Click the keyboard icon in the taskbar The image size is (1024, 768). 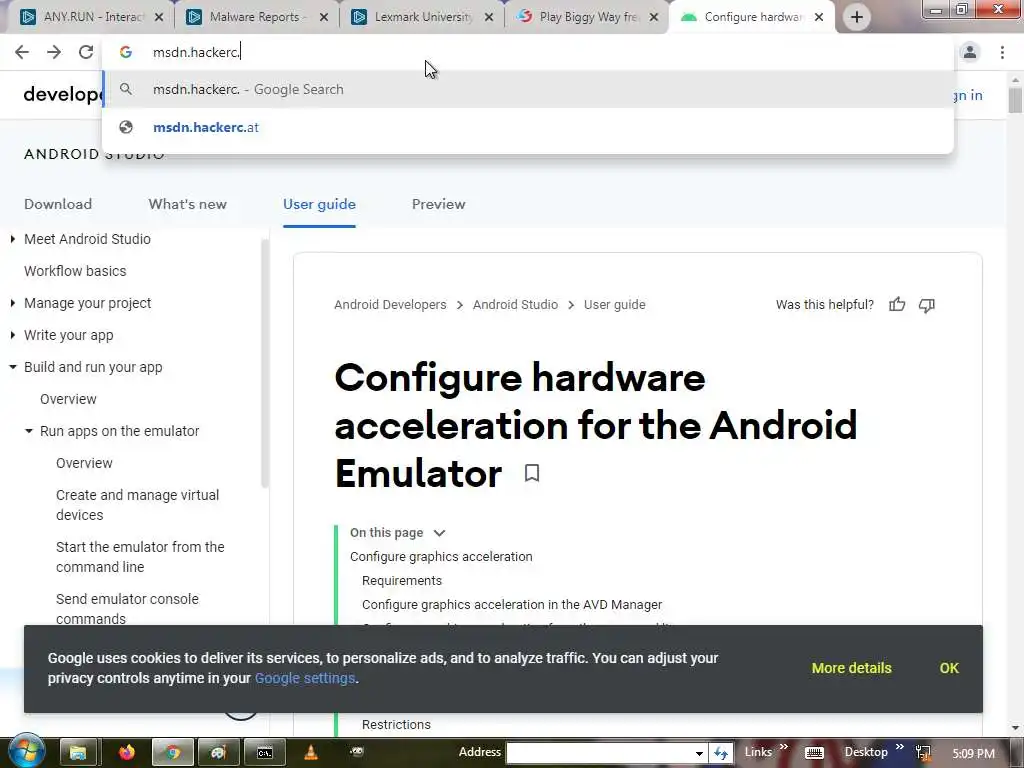coord(814,753)
